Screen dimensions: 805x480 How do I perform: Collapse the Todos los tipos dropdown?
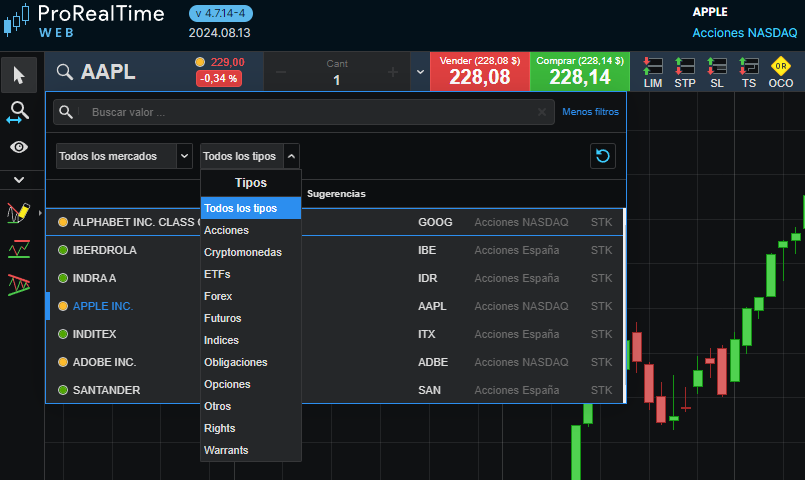(x=250, y=156)
